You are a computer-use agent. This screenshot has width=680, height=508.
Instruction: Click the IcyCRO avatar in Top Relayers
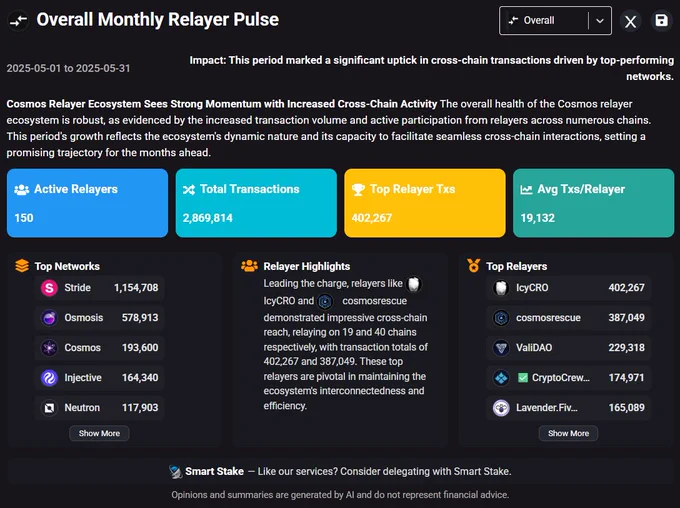pos(501,288)
